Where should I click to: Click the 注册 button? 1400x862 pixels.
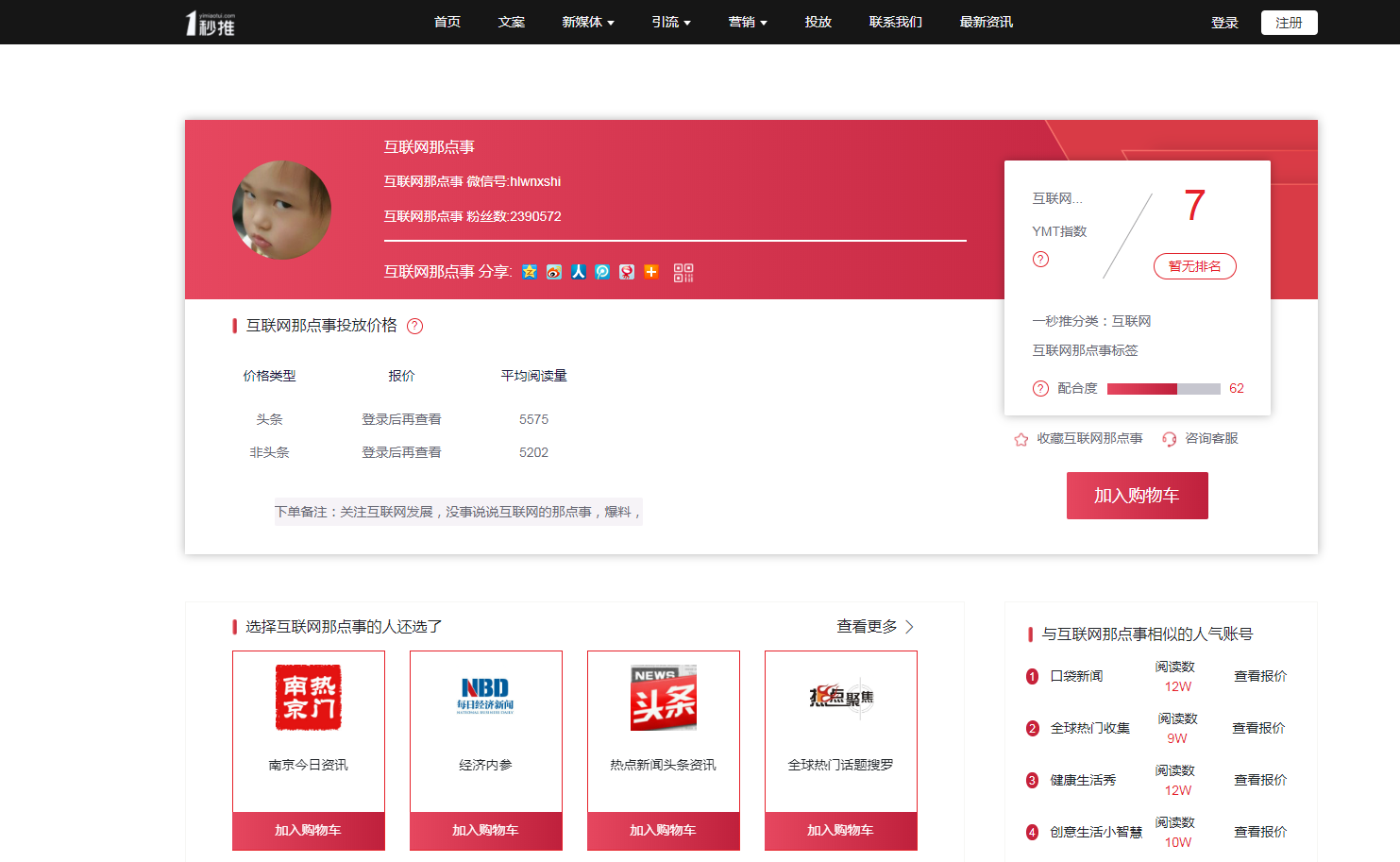click(x=1288, y=23)
